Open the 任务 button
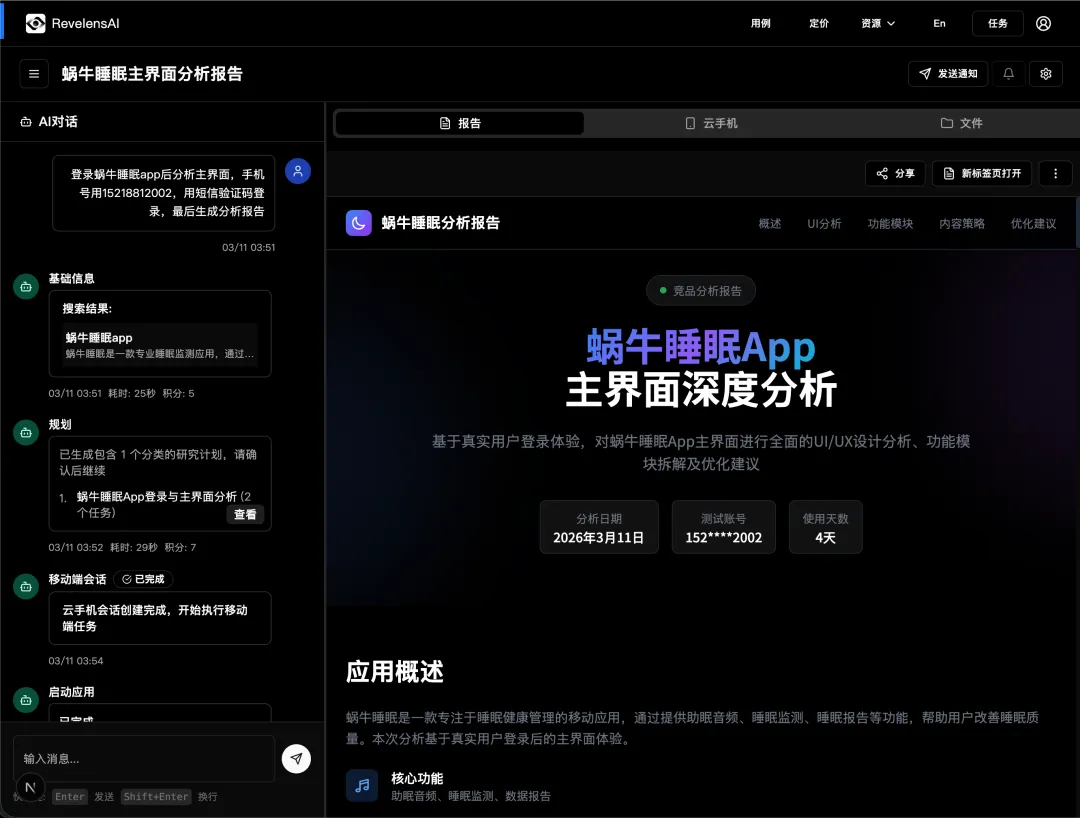 coord(997,23)
